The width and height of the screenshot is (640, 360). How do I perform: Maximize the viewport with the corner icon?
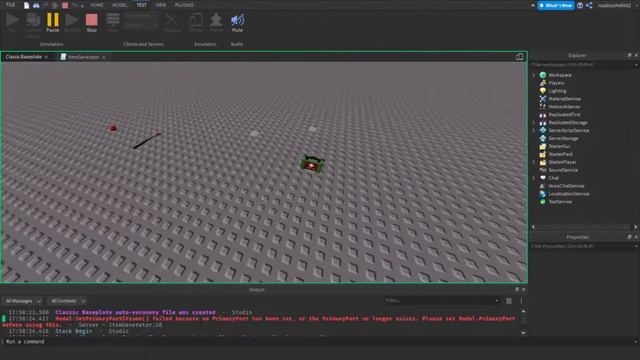tap(519, 57)
